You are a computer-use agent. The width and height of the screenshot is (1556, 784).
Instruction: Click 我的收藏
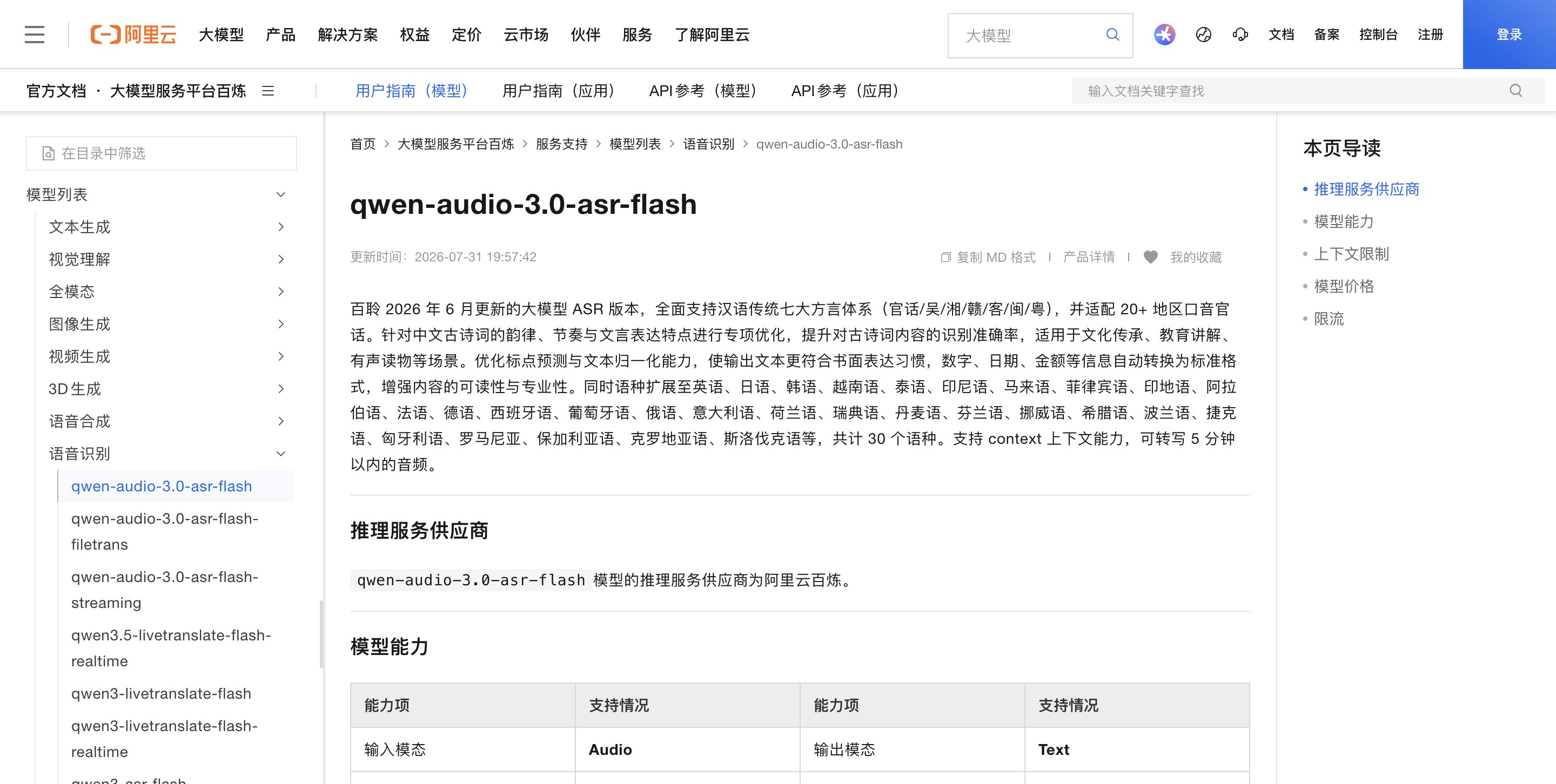pos(1196,257)
